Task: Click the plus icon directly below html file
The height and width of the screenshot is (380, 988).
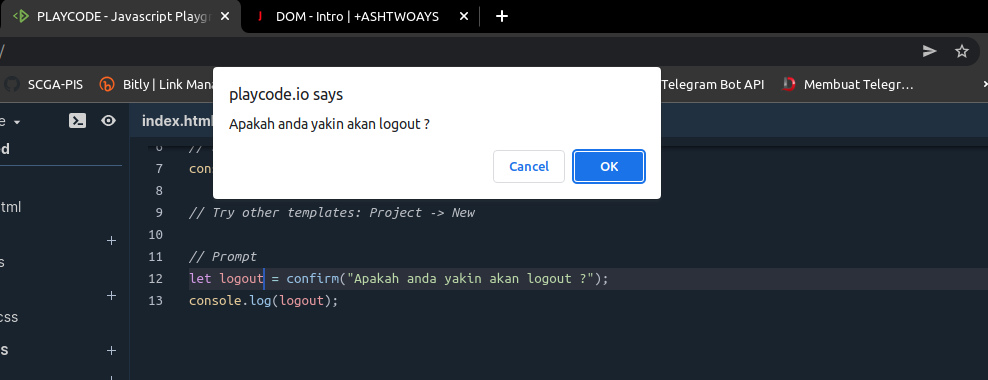Action: point(112,241)
